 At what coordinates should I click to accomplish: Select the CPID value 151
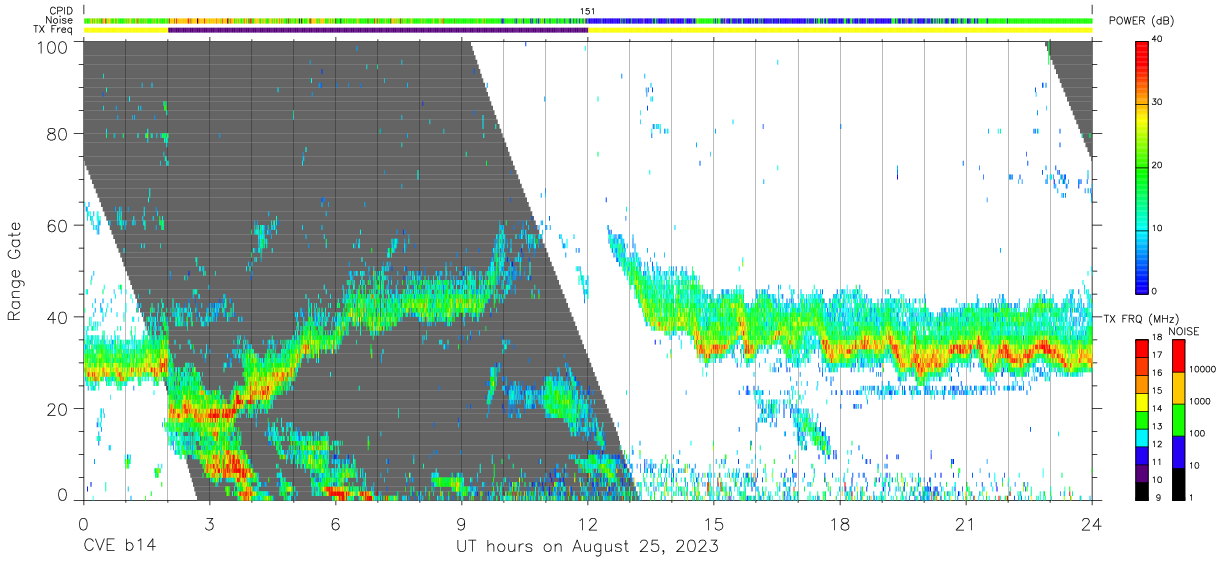[x=587, y=11]
